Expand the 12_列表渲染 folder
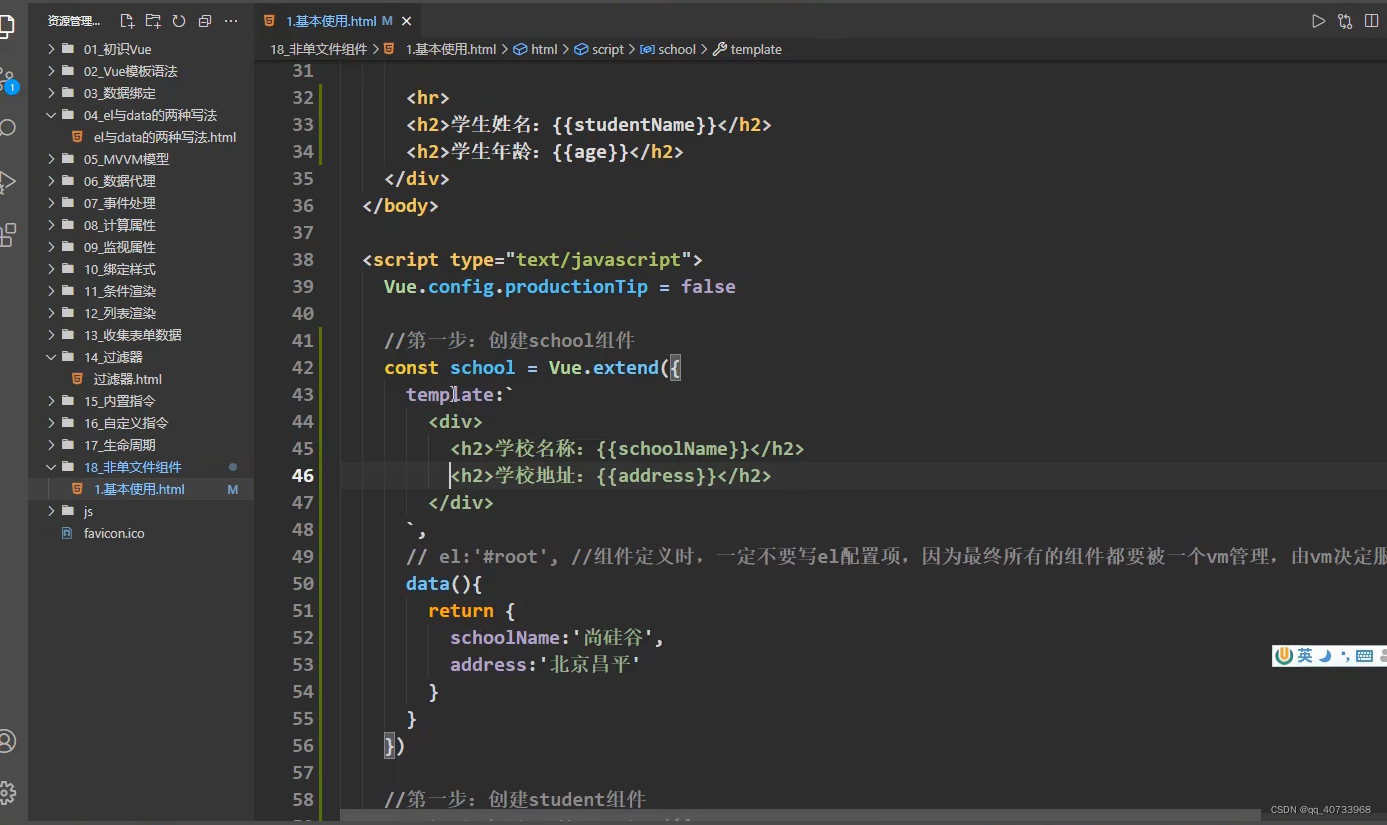Viewport: 1387px width, 825px height. click(x=140, y=313)
